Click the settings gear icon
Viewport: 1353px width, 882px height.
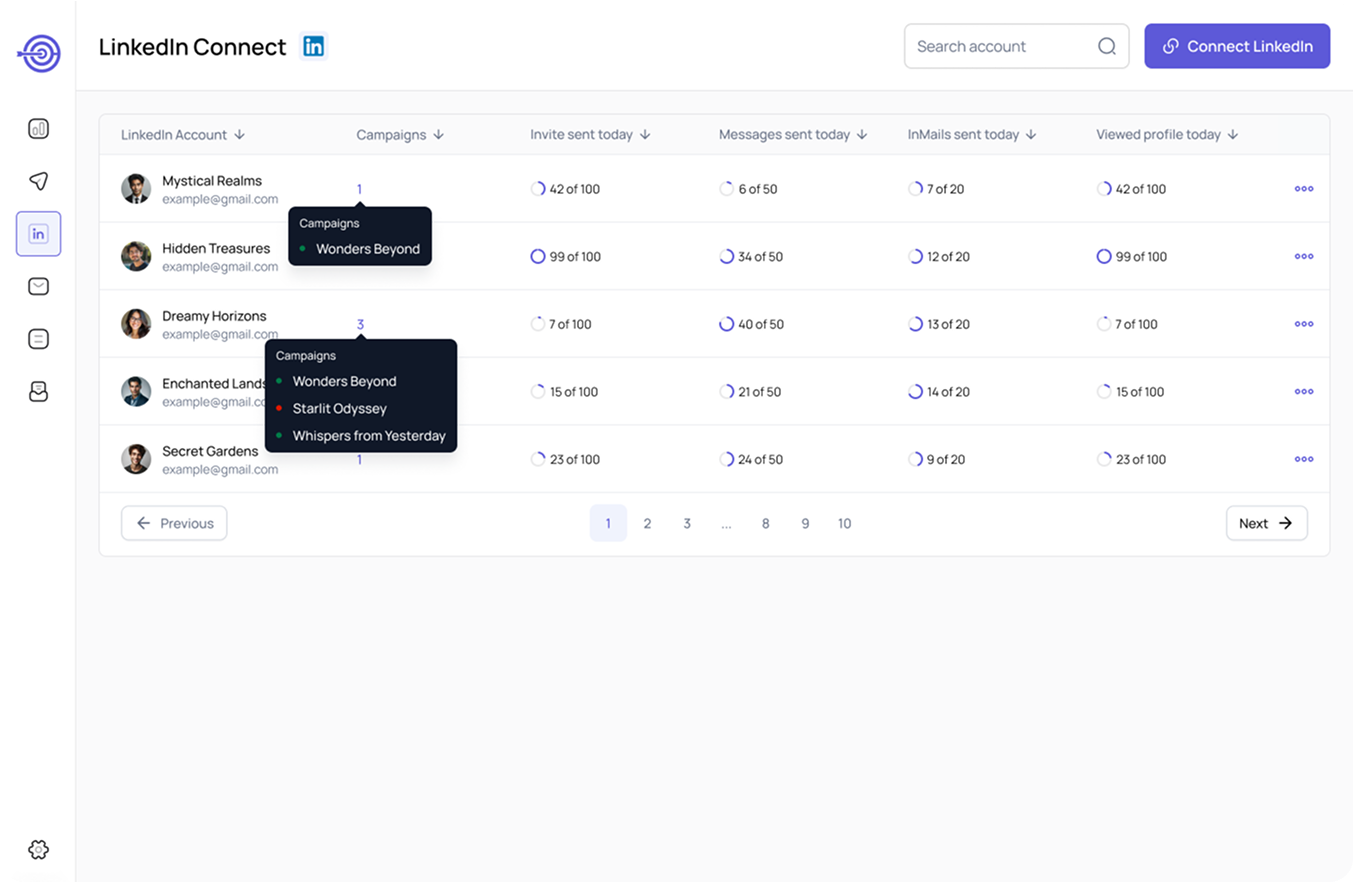(x=38, y=850)
